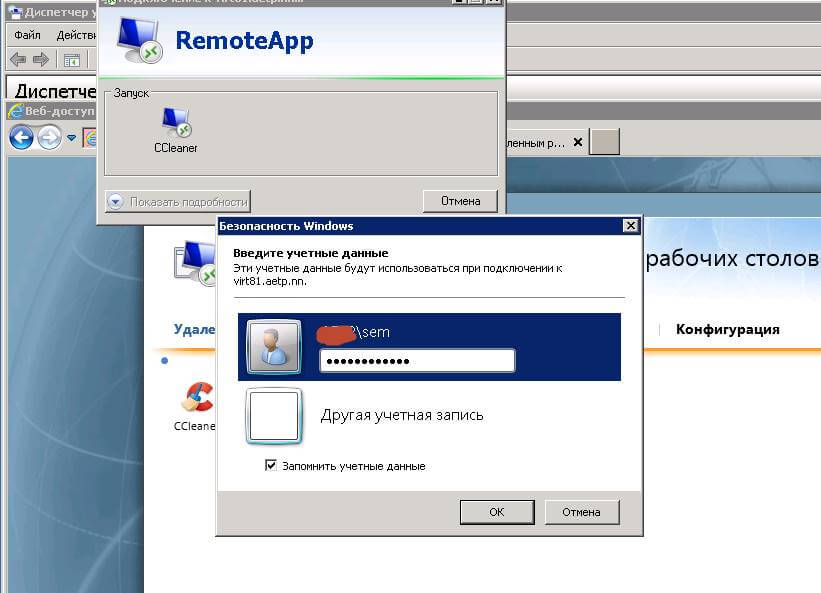Click the Диспетчер window title bar icon
821x593 pixels.
click(16, 12)
